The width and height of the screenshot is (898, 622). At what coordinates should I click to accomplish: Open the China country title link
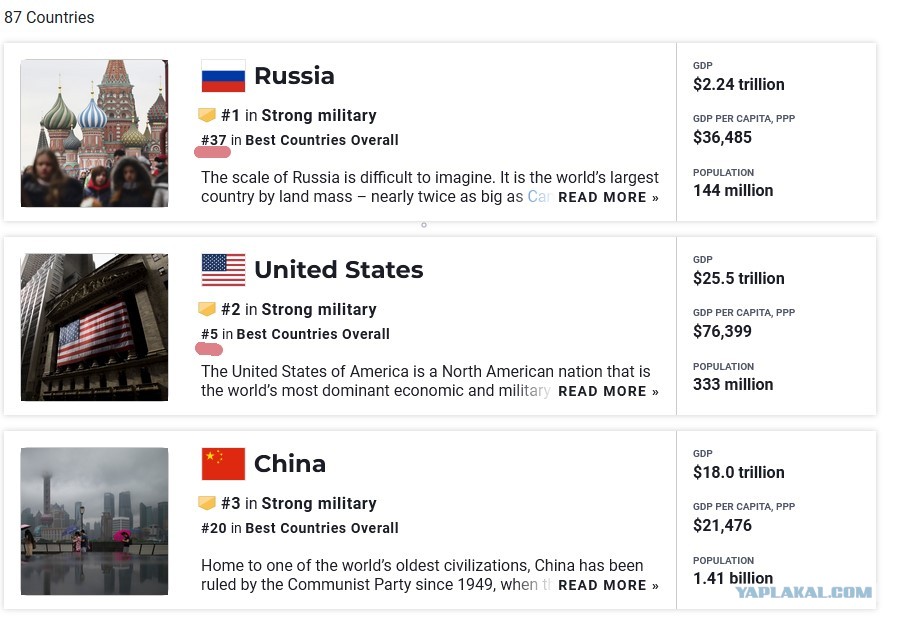(290, 464)
